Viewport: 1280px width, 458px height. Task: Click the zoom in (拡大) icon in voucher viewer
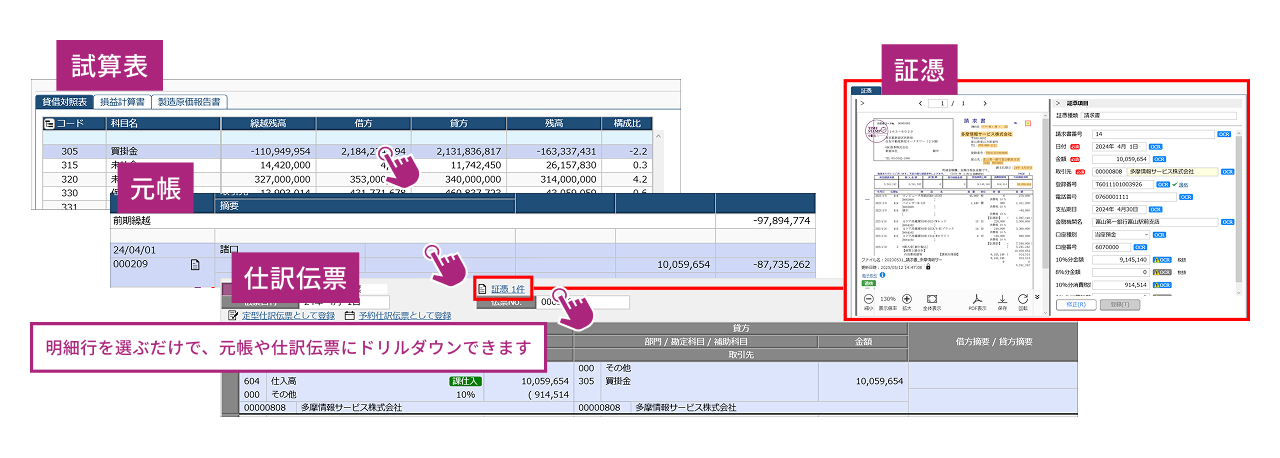[907, 298]
